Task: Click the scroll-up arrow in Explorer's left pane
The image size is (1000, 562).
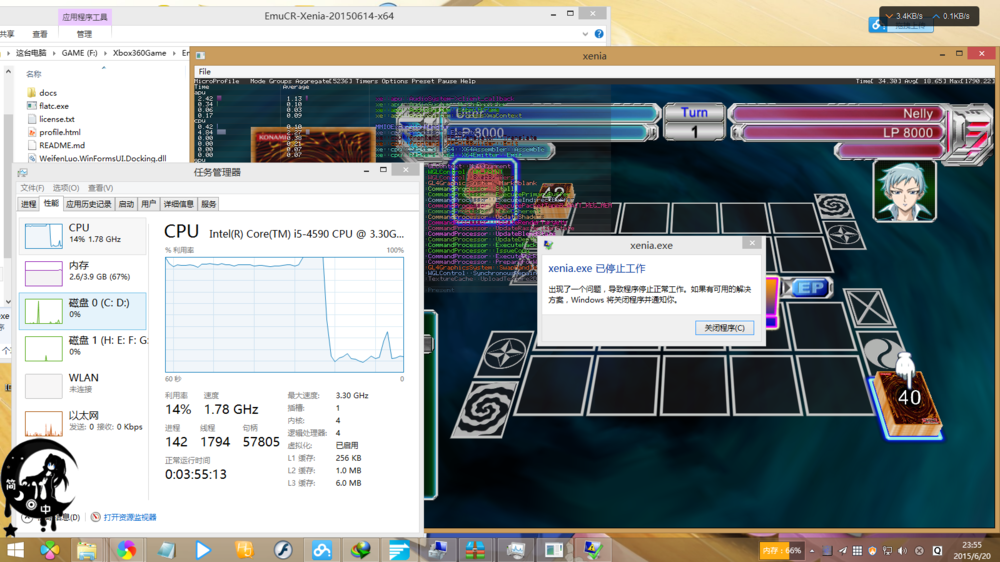Action: coord(8,72)
